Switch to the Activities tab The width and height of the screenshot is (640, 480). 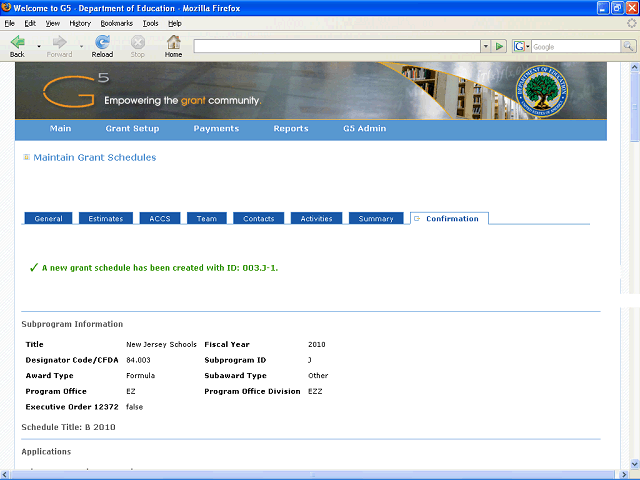tap(316, 218)
